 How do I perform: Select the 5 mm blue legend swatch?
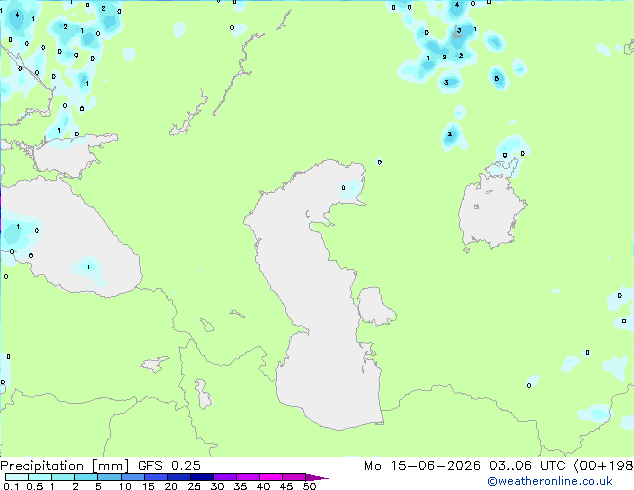coord(109,477)
